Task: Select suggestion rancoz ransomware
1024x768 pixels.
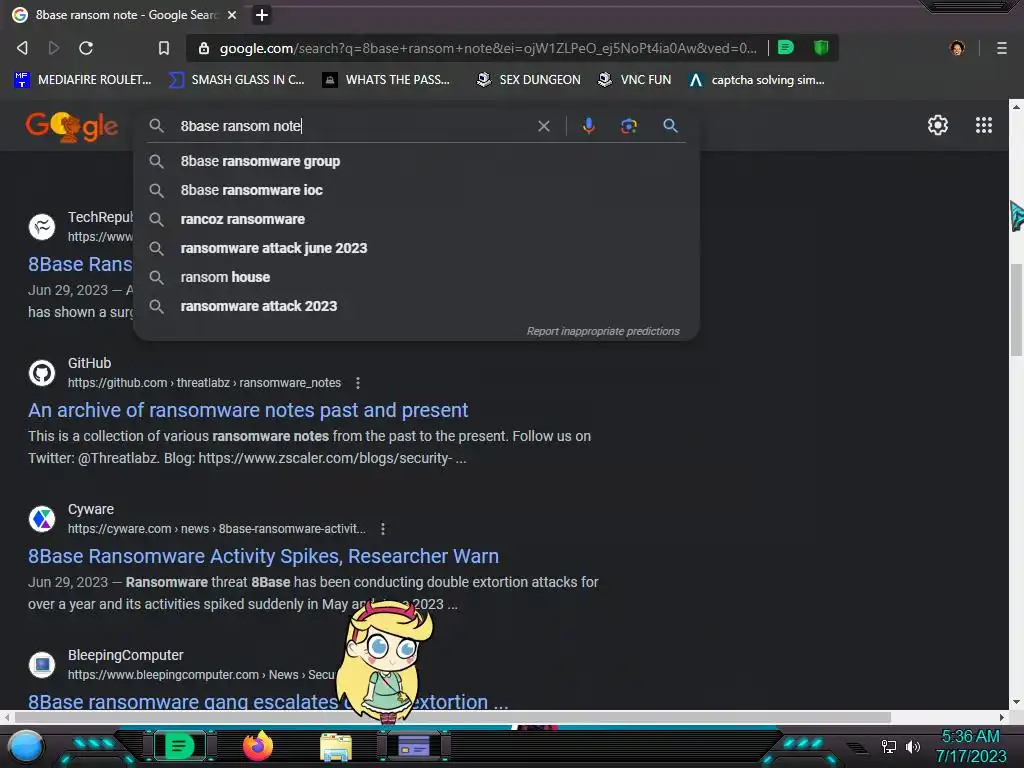Action: (417, 219)
